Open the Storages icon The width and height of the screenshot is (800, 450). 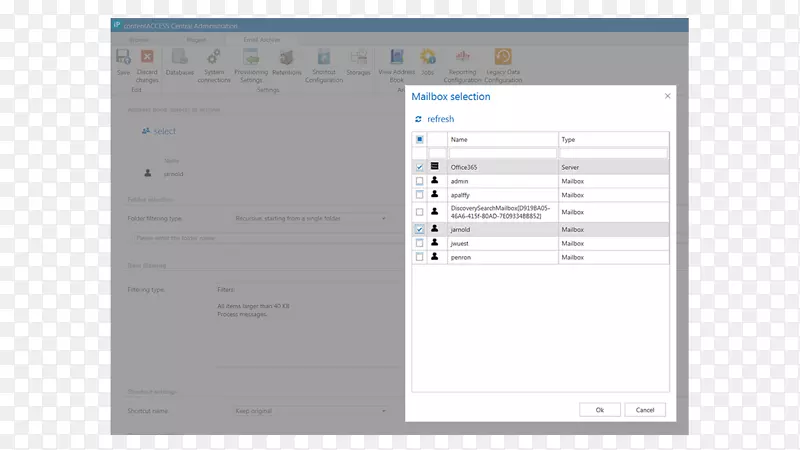[359, 57]
